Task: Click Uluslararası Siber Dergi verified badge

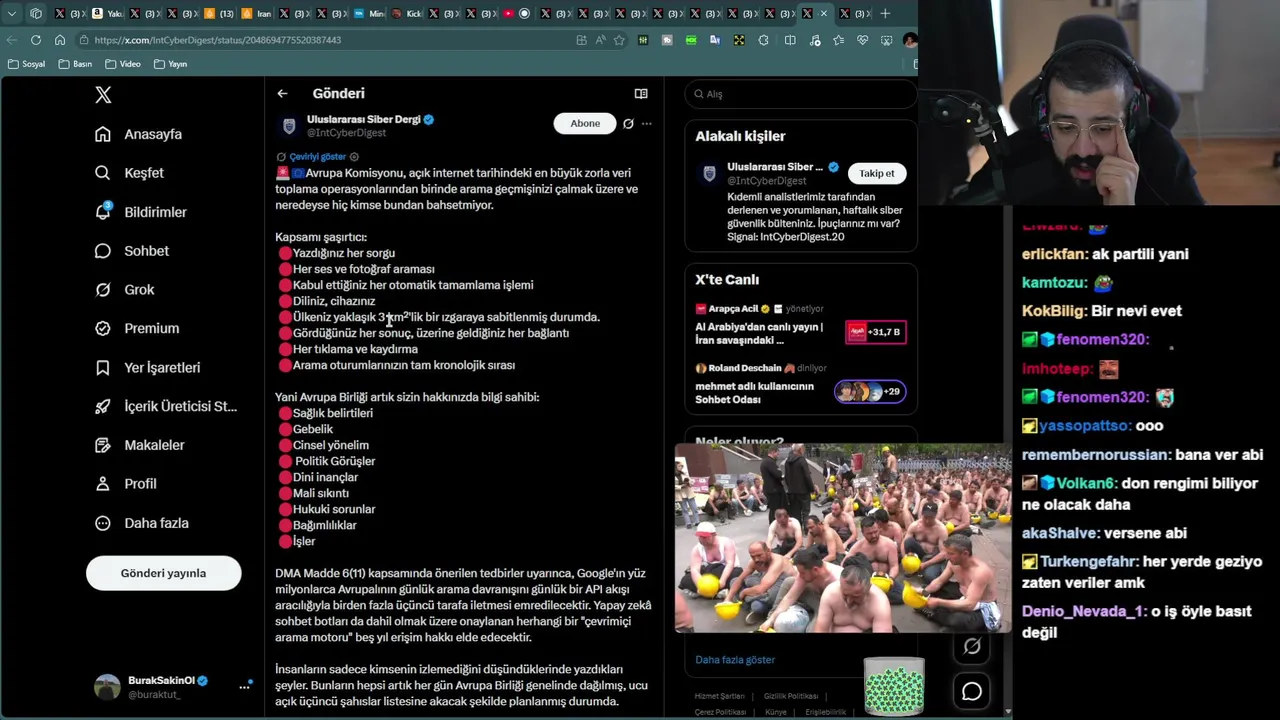Action: click(x=429, y=120)
